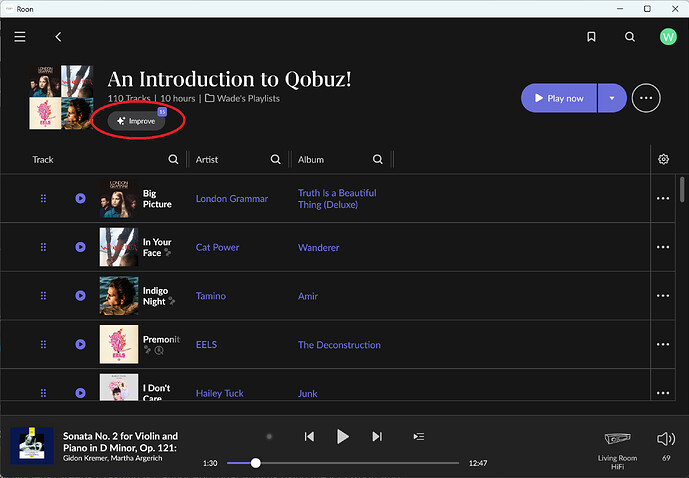
Task: Open more options for Hailey Tuck row
Action: (663, 393)
